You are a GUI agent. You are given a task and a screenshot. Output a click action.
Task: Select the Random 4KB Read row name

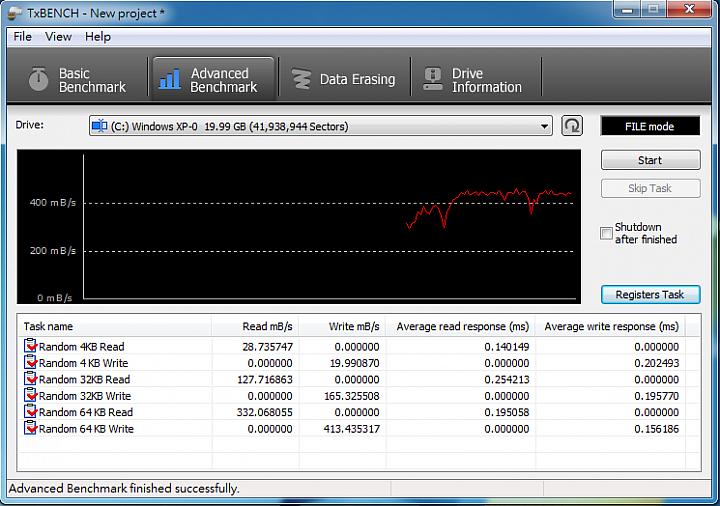tap(81, 347)
